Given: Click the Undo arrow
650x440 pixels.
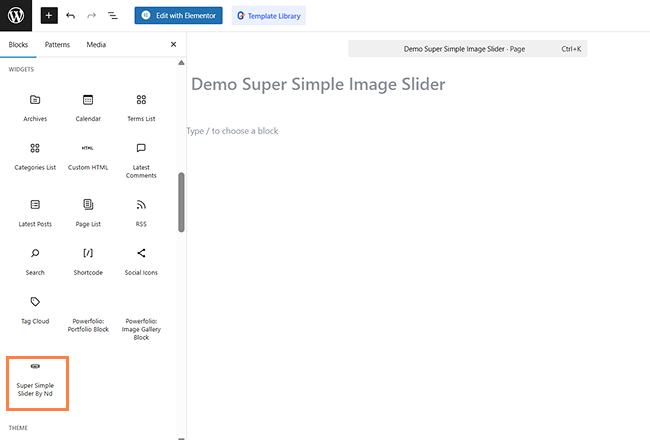Looking at the screenshot, I should (70, 16).
